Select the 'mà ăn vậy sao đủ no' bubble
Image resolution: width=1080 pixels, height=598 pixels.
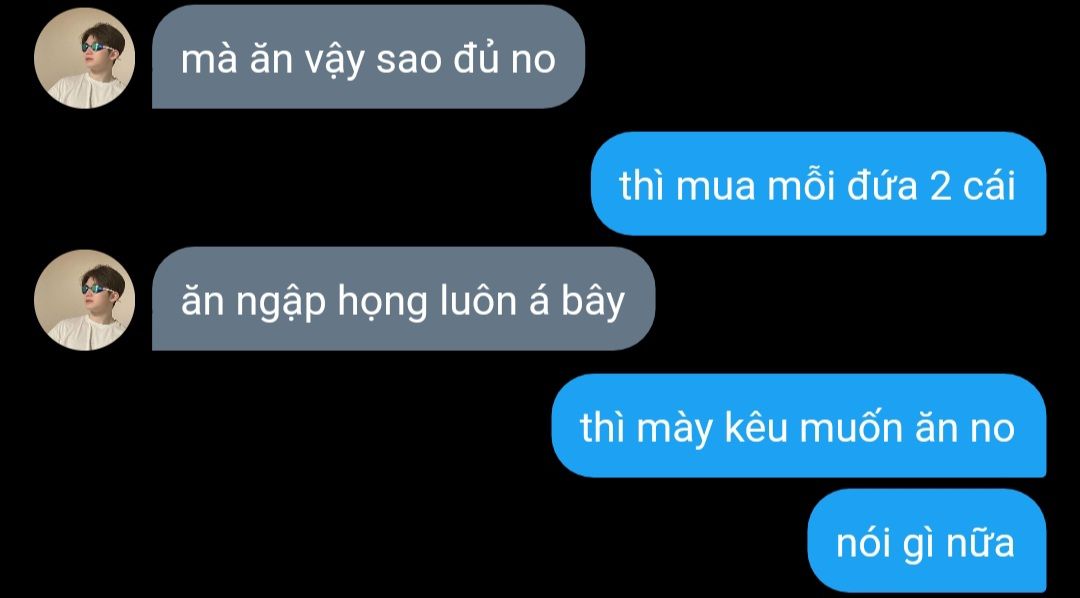pos(368,57)
